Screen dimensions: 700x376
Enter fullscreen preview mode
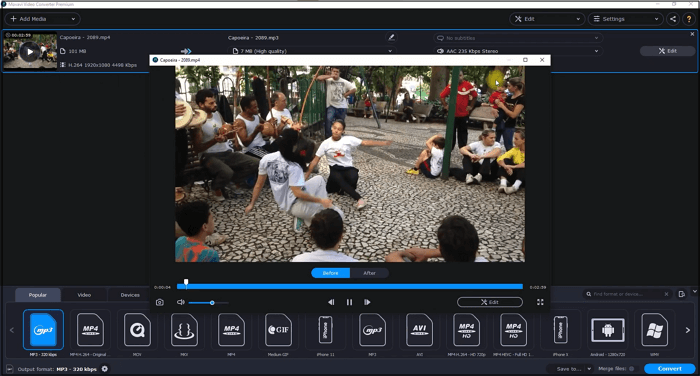pos(540,302)
